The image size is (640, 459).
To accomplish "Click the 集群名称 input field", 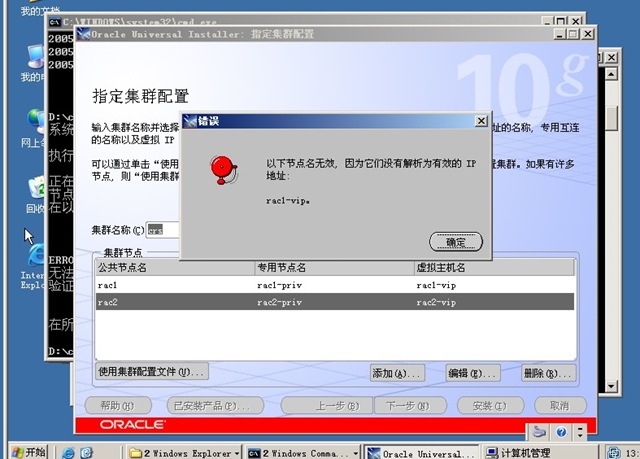I will pos(162,230).
